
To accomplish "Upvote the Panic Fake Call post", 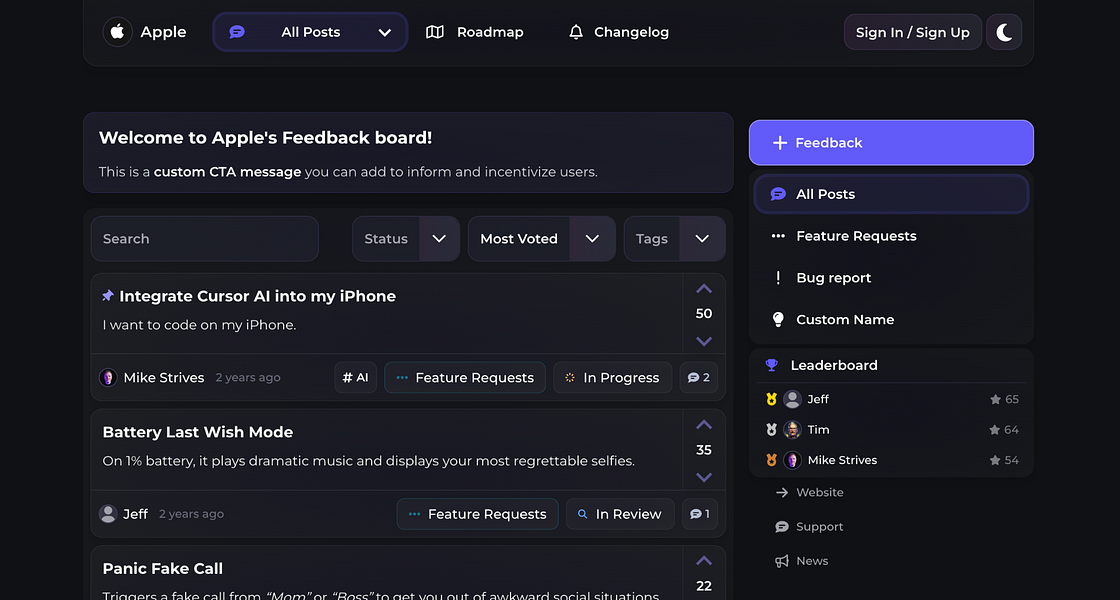I will coord(704,561).
